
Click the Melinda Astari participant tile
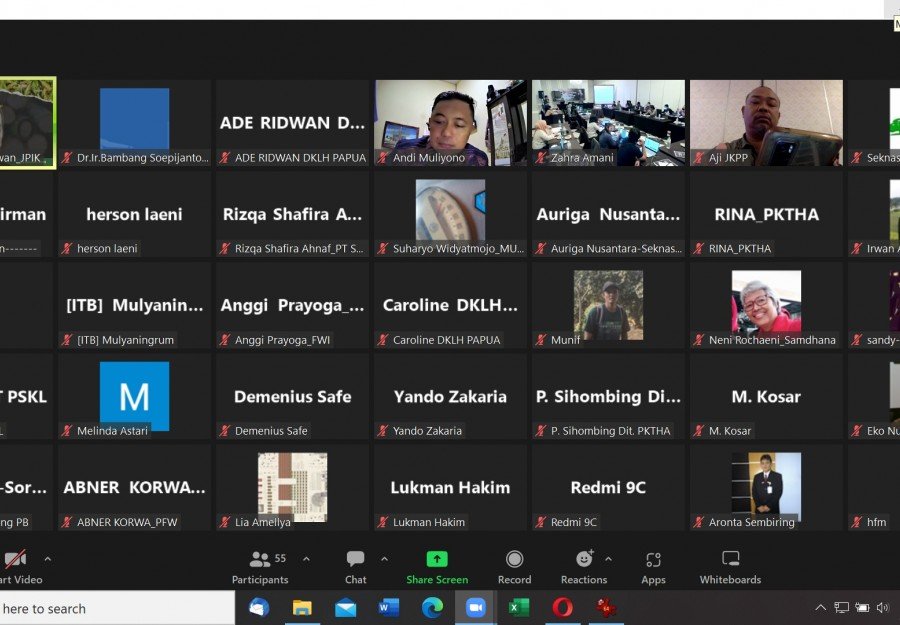pyautogui.click(x=134, y=397)
